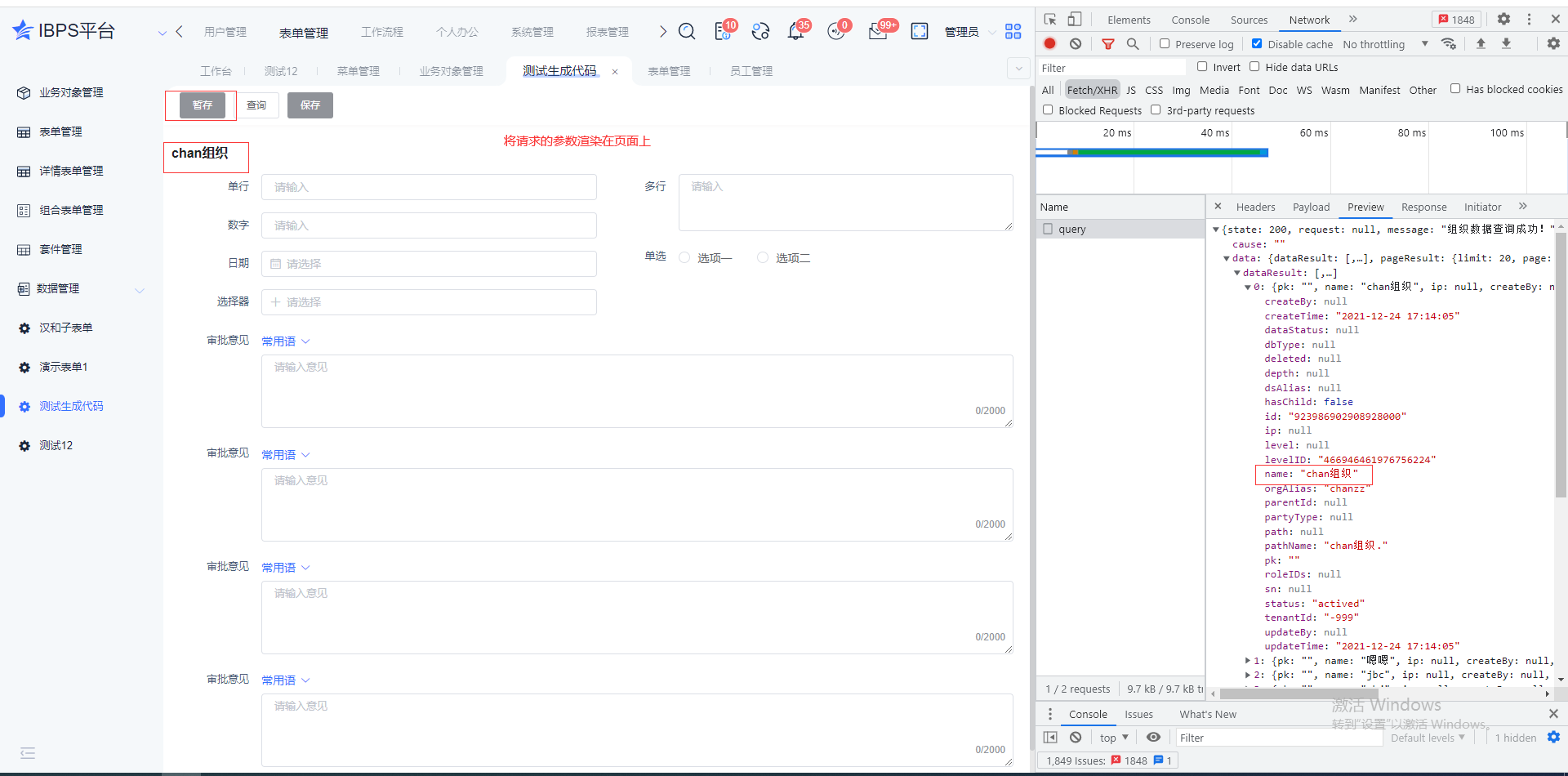Toggle fullscreen mode icon in header
The width and height of the screenshot is (1568, 776).
point(920,32)
